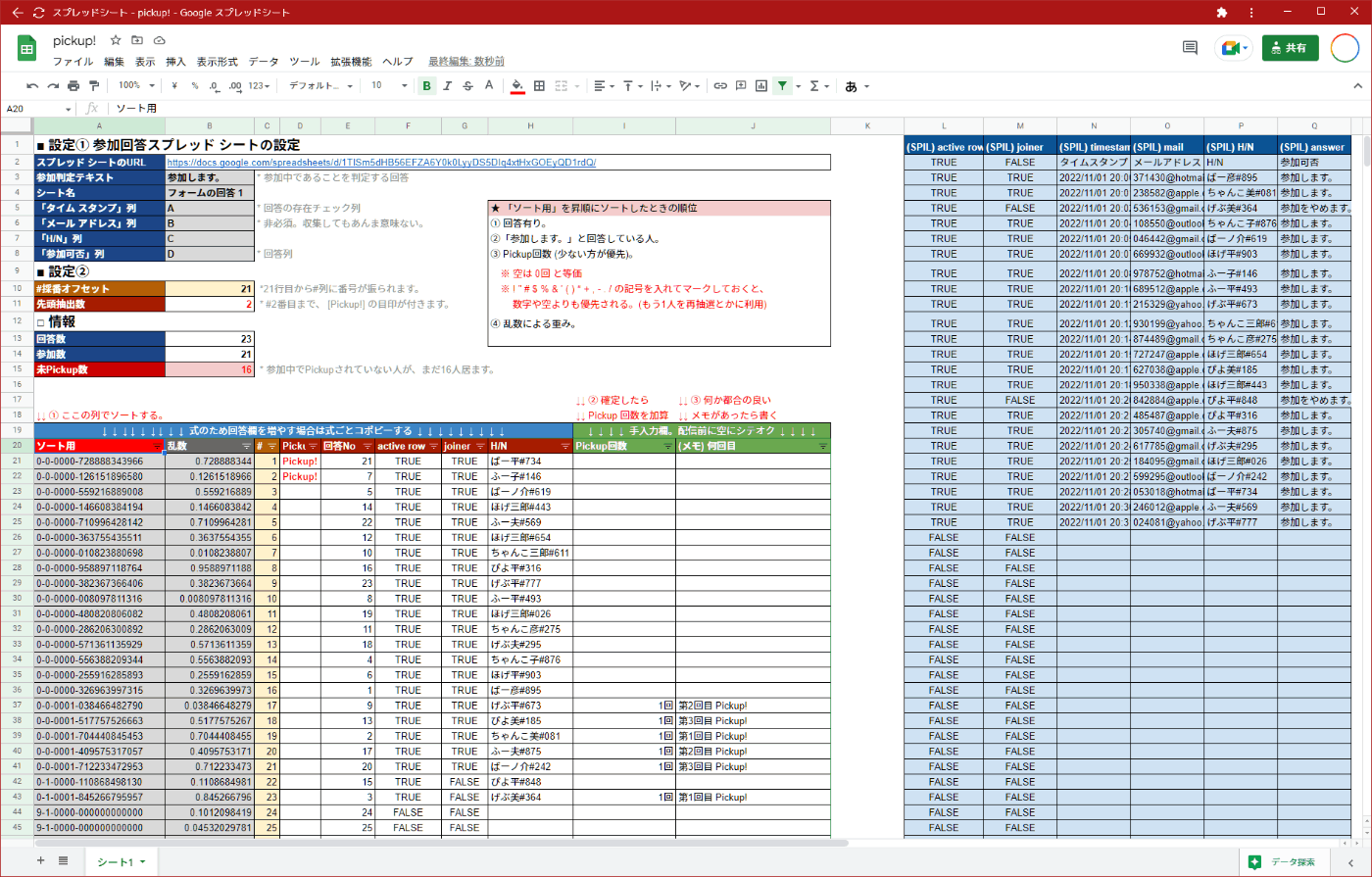Click the Meet video call button
Screen dimensions: 1372x877
coord(1233,48)
